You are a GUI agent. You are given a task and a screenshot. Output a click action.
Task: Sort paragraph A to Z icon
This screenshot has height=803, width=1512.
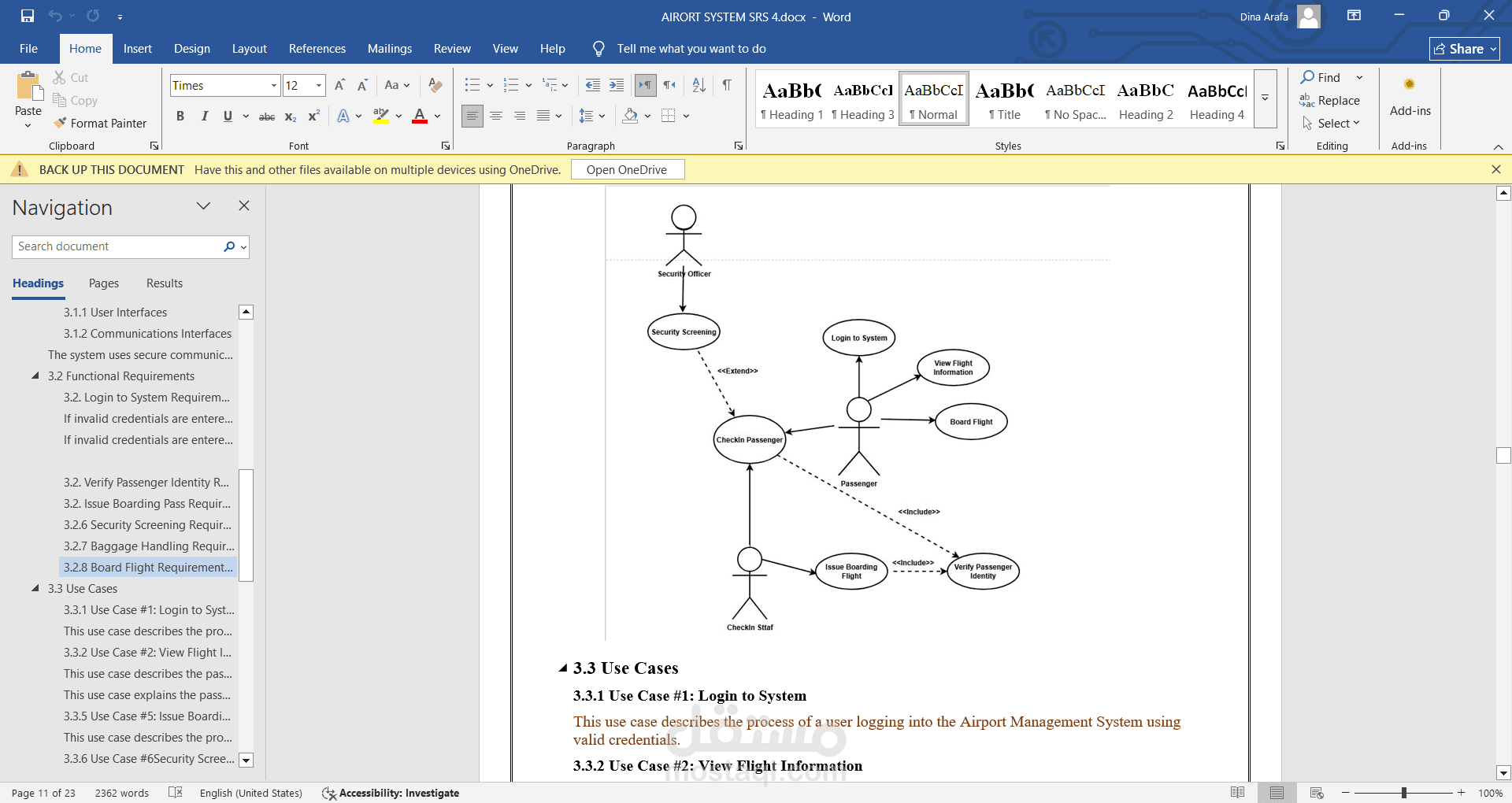coord(699,85)
